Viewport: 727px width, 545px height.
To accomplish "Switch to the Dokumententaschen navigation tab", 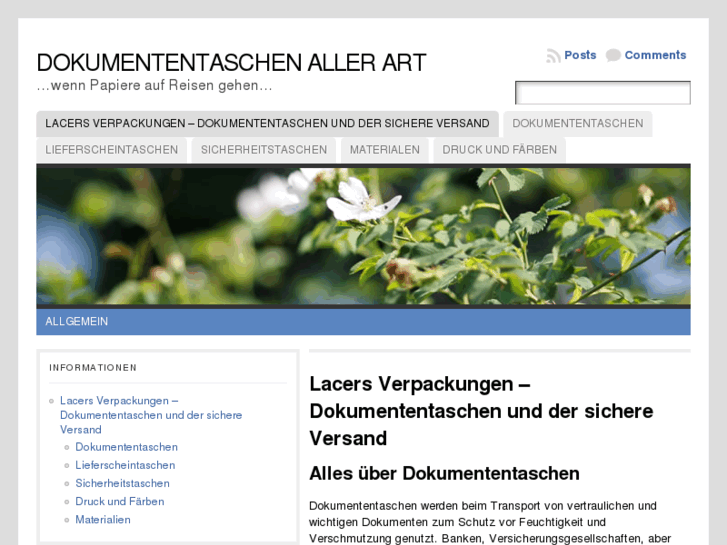I will click(577, 124).
